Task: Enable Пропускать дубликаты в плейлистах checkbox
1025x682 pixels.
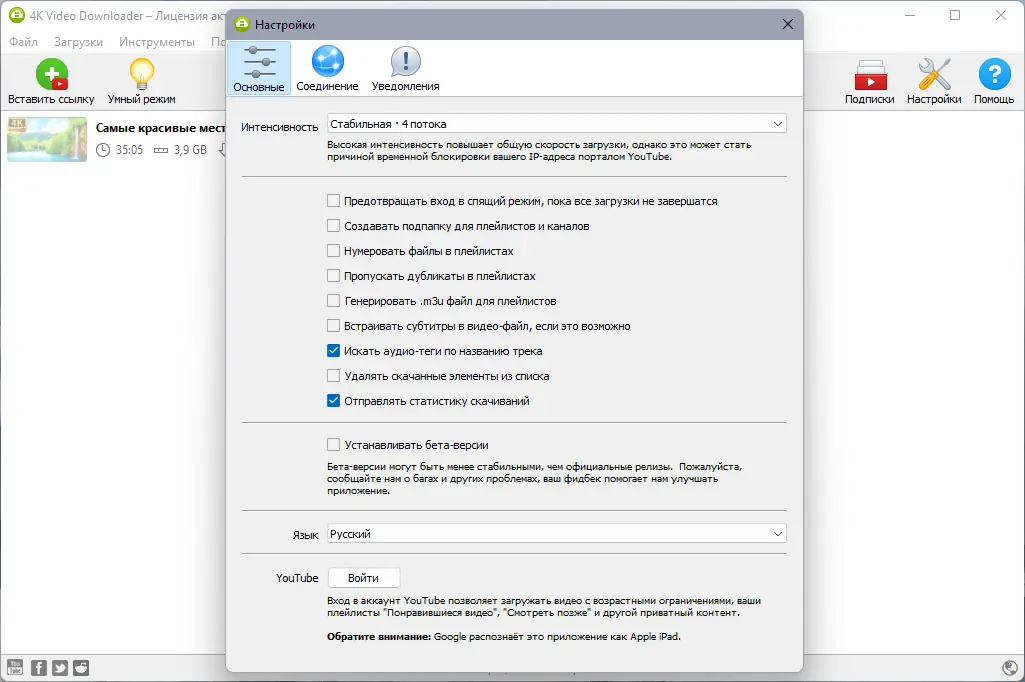Action: [x=333, y=276]
